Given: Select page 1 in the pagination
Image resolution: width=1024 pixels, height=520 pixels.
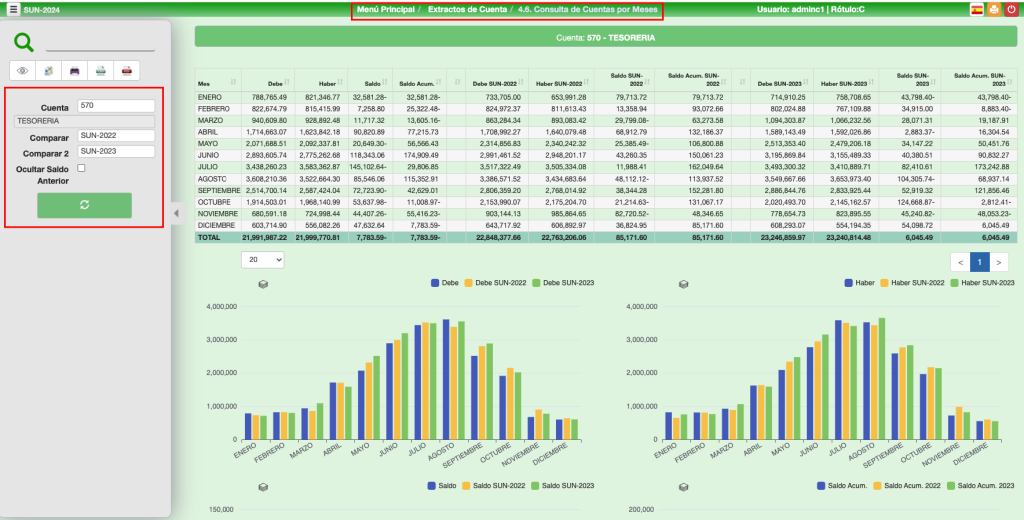Looking at the screenshot, I should [x=979, y=262].
